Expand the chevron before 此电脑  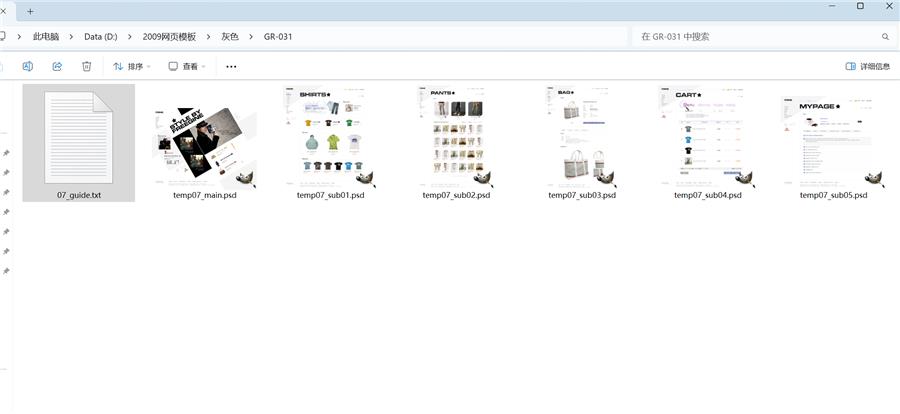click(x=20, y=37)
